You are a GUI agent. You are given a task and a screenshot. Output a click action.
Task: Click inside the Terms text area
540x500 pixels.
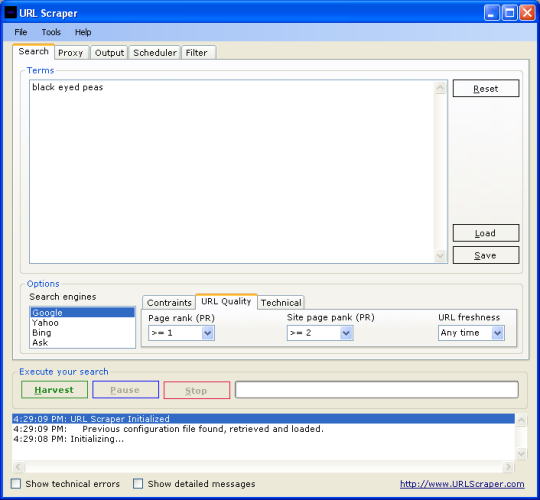click(232, 172)
